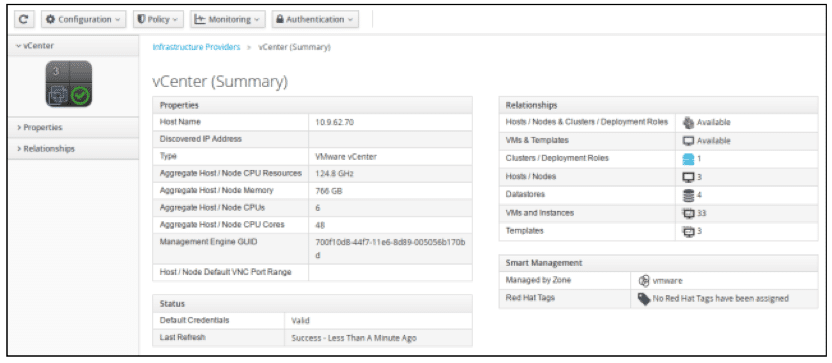Open the Datastores relationship row

pyautogui.click(x=658, y=195)
